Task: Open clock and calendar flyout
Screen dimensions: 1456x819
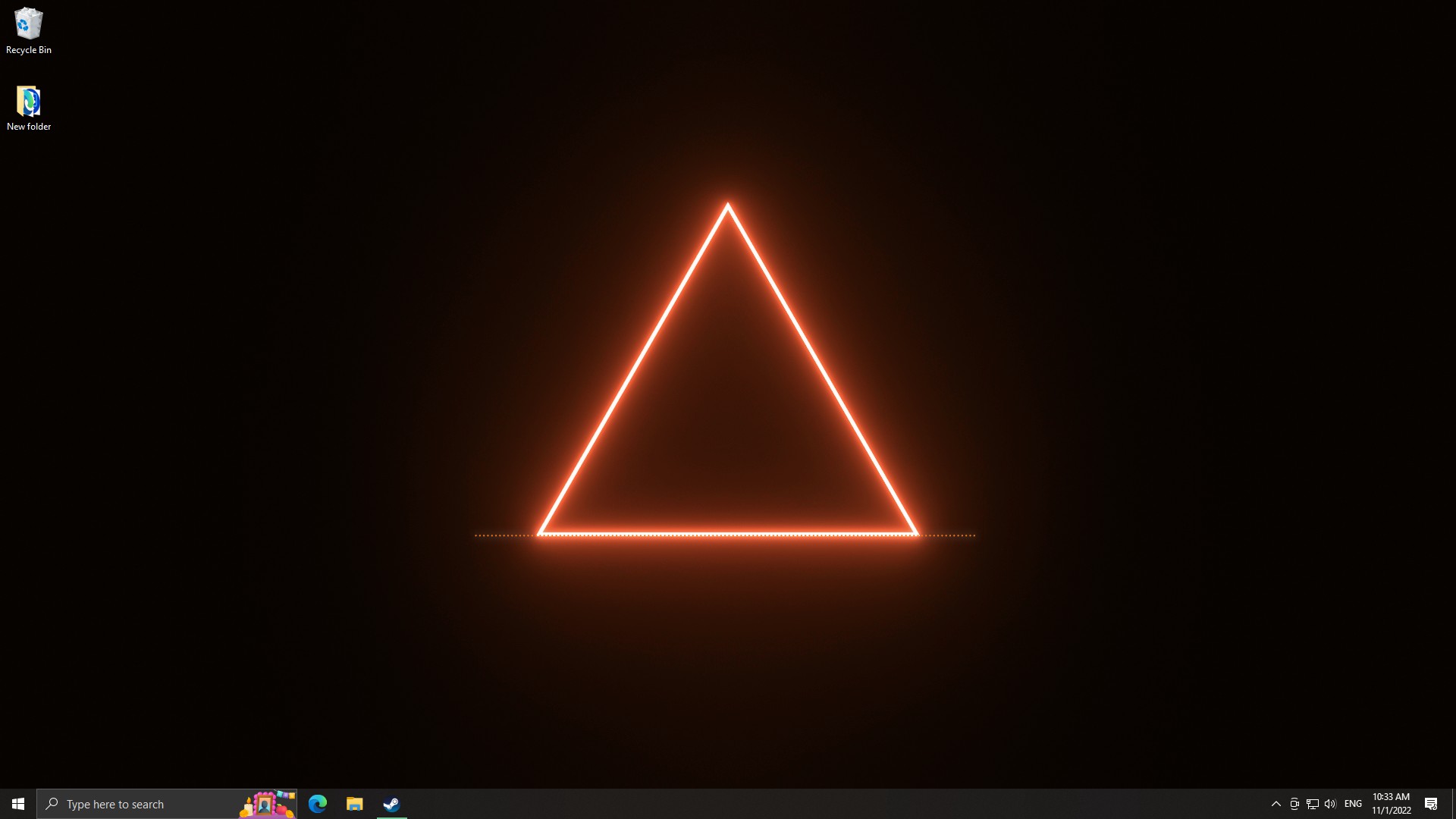Action: click(x=1391, y=797)
